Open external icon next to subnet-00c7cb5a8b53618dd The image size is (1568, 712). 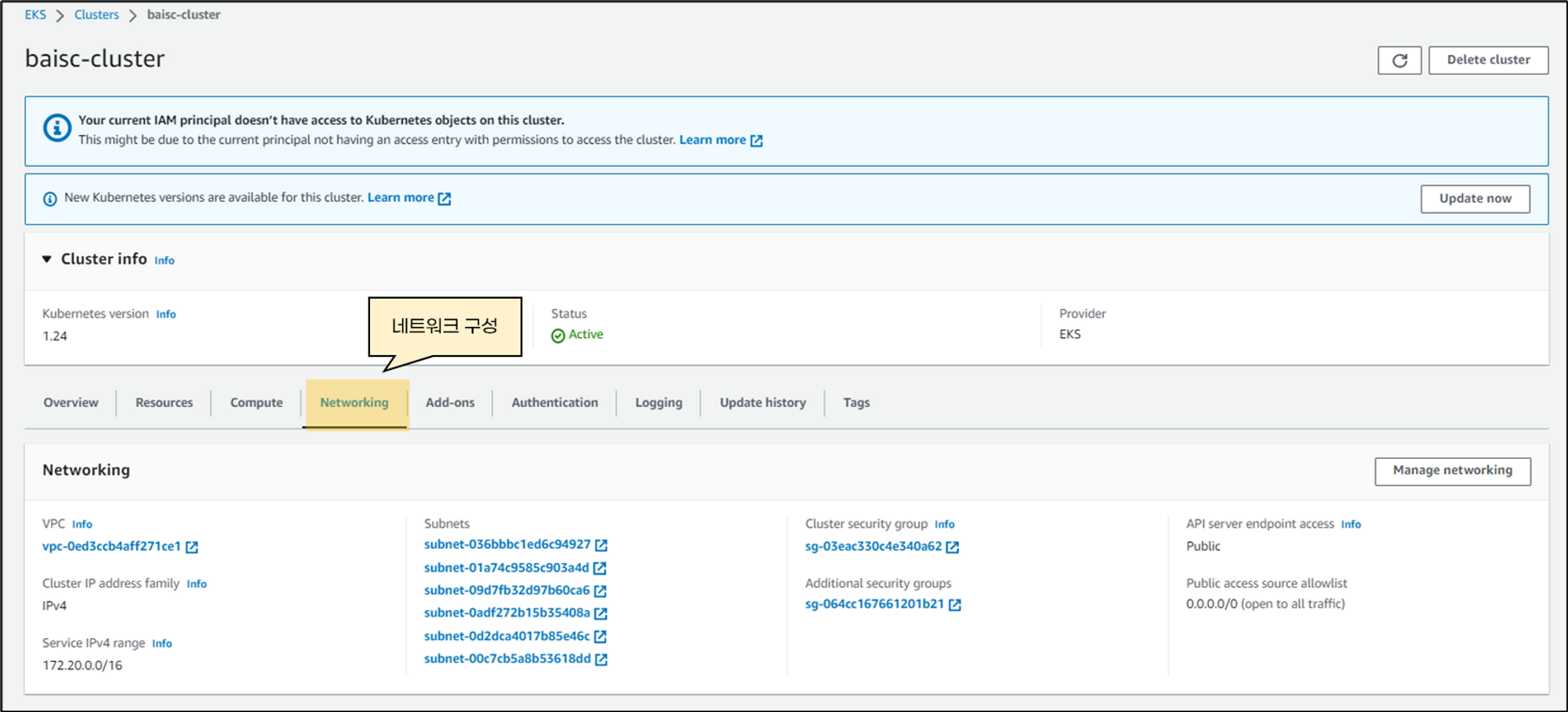pos(601,659)
